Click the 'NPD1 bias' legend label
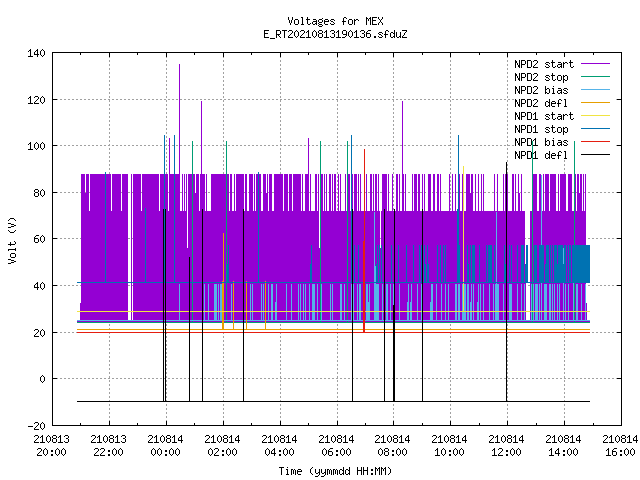 [541, 142]
